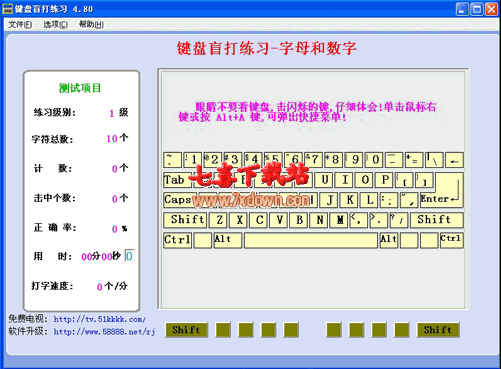Image resolution: width=501 pixels, height=369 pixels.
Task: Click the L key on the keyboard diagram
Action: coord(369,200)
